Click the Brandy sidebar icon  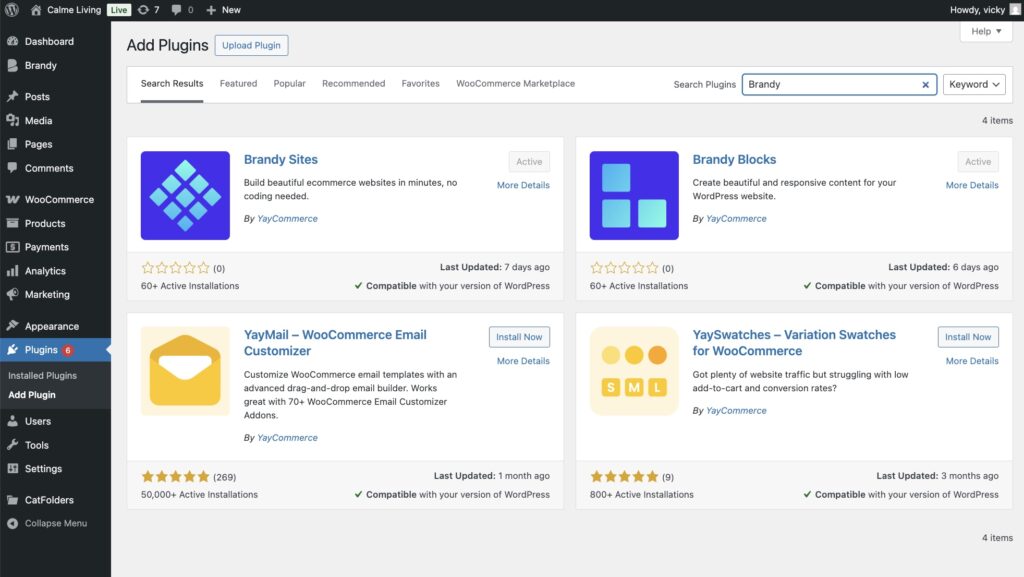coord(12,65)
